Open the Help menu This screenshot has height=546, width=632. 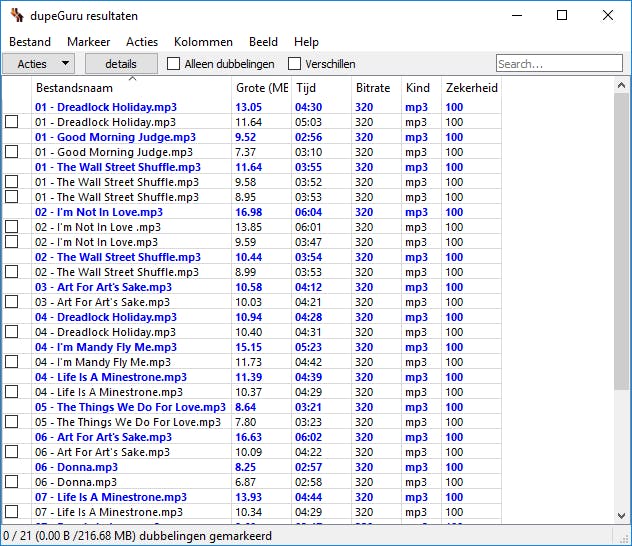click(306, 42)
